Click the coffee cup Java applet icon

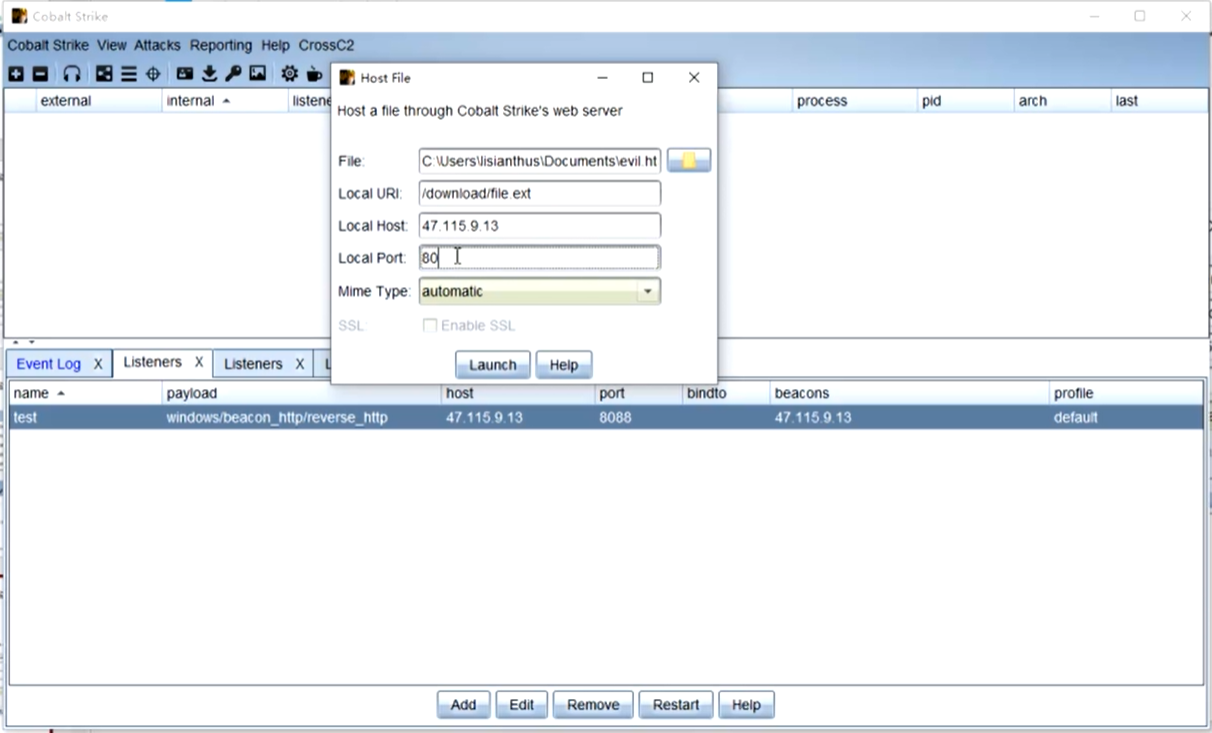pyautogui.click(x=314, y=74)
